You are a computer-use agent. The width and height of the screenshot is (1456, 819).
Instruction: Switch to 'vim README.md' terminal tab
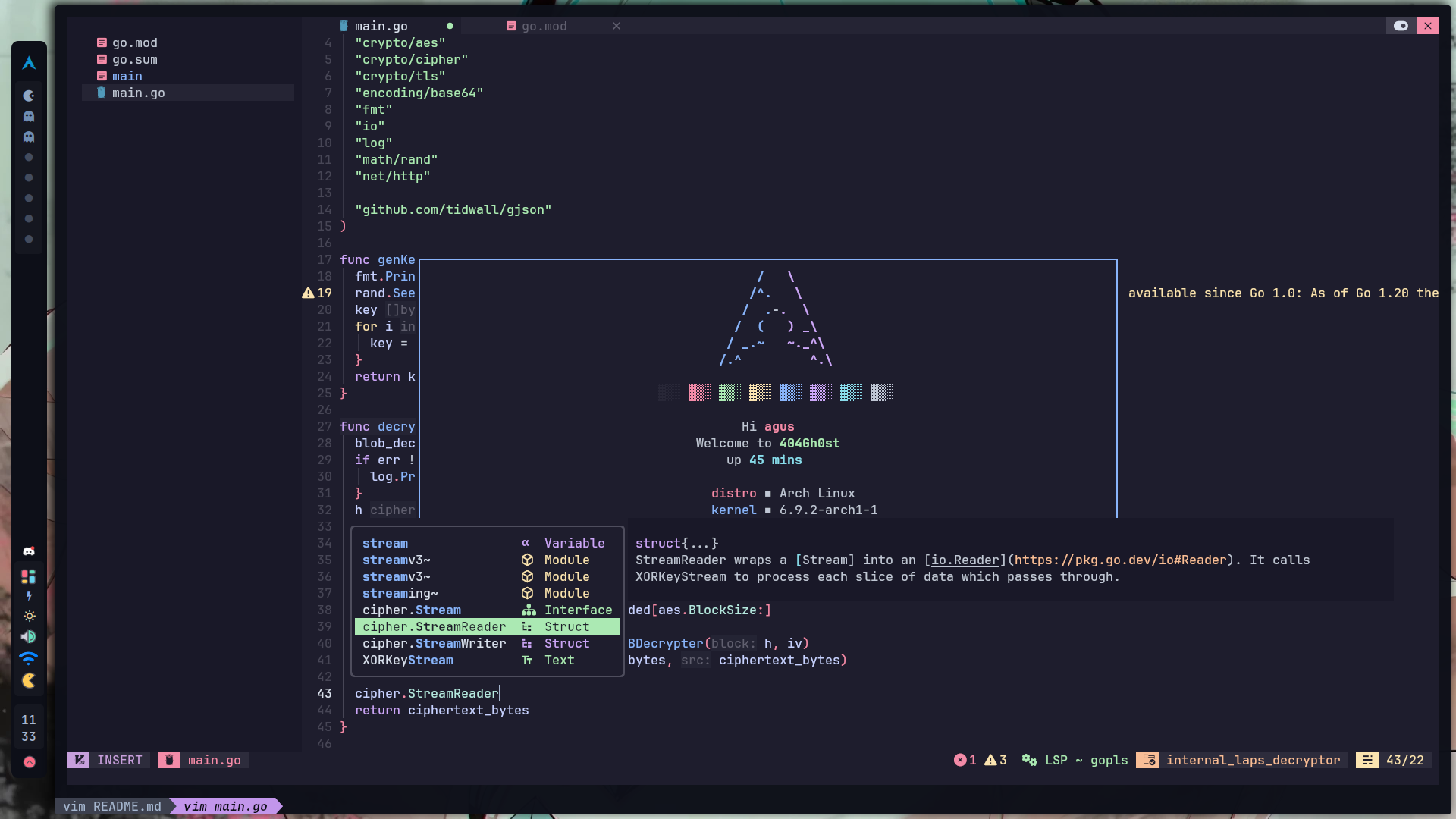[112, 806]
